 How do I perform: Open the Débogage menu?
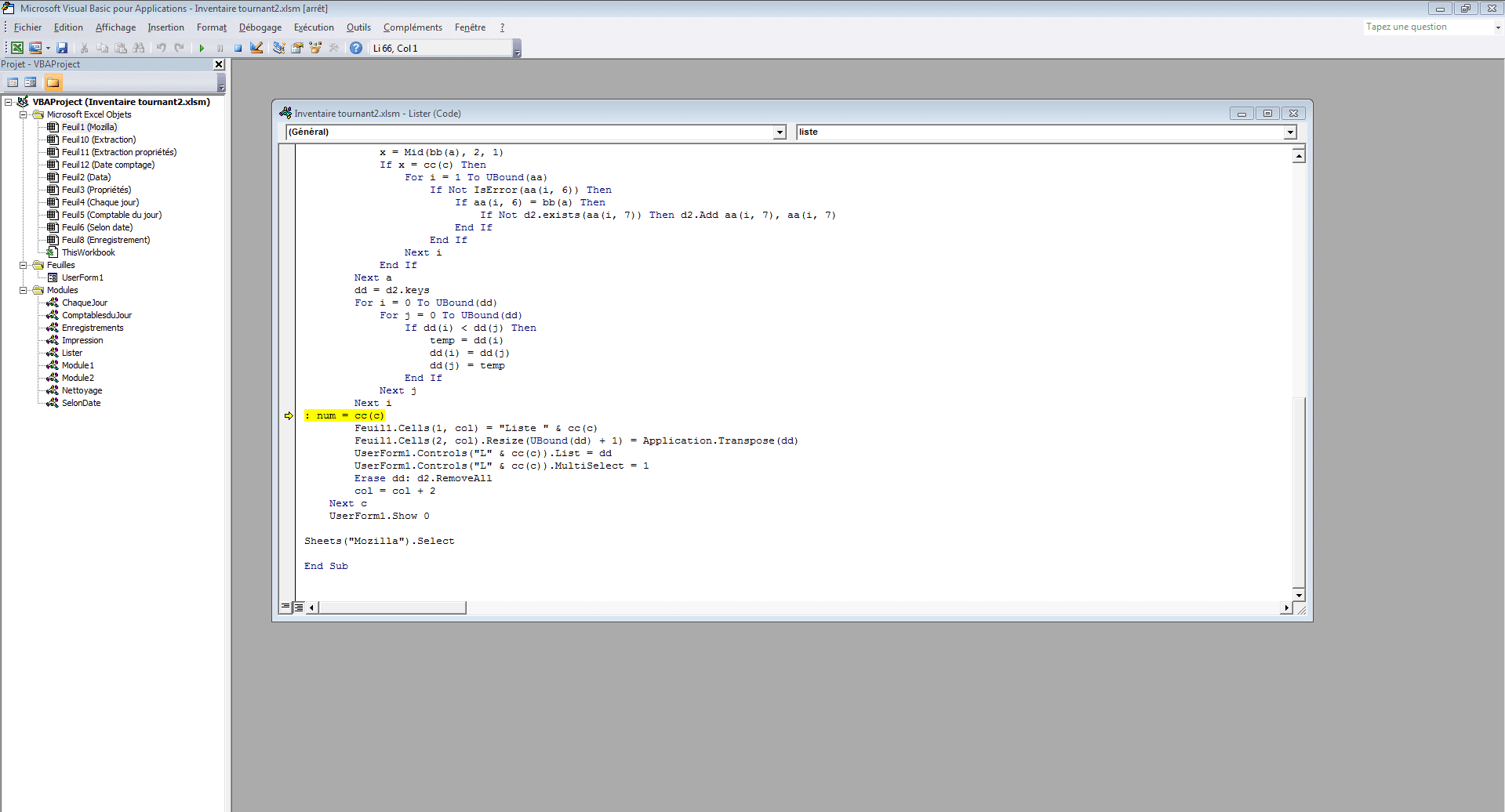[260, 27]
